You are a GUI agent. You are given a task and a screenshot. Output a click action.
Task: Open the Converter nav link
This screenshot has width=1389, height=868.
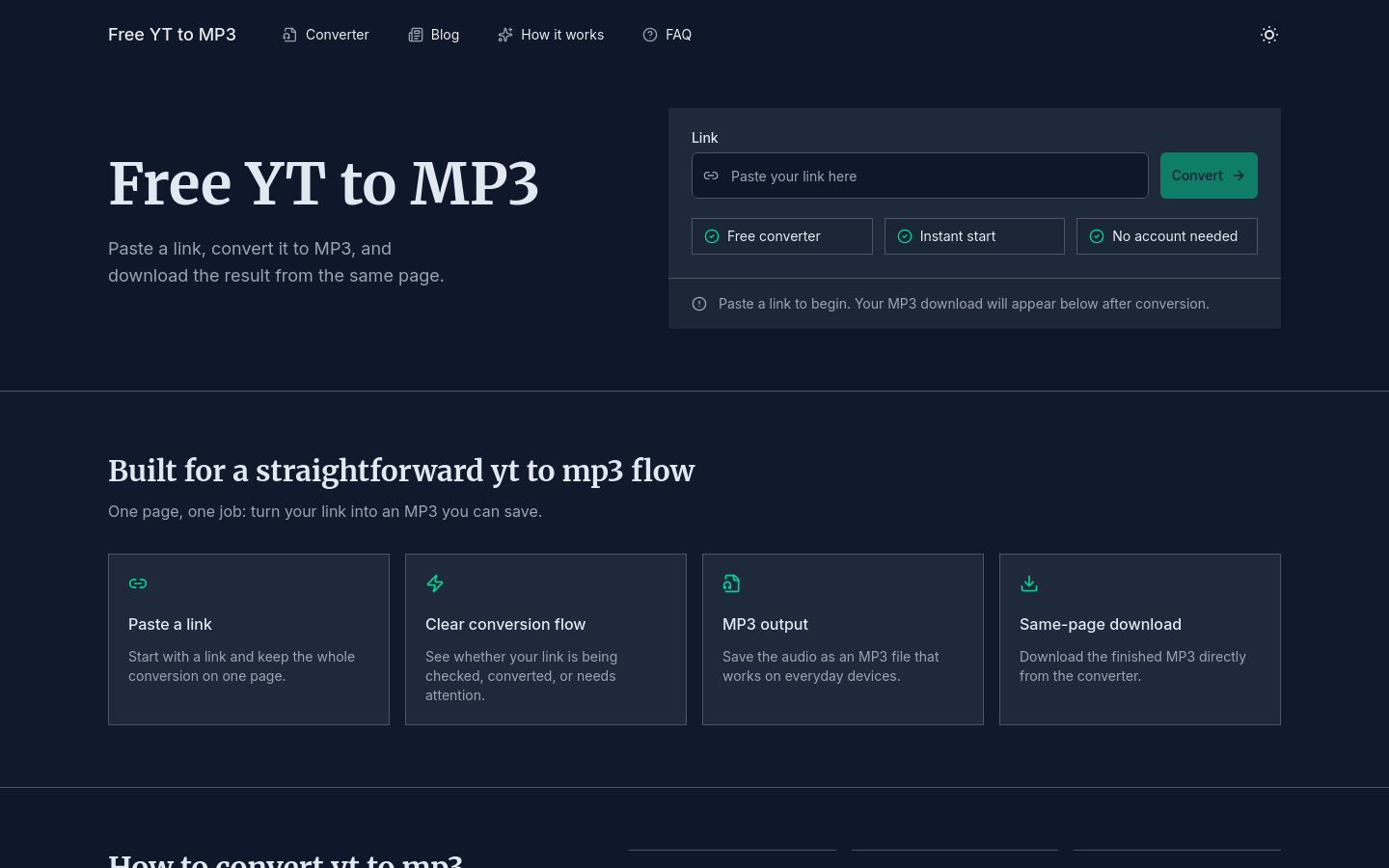tap(325, 35)
